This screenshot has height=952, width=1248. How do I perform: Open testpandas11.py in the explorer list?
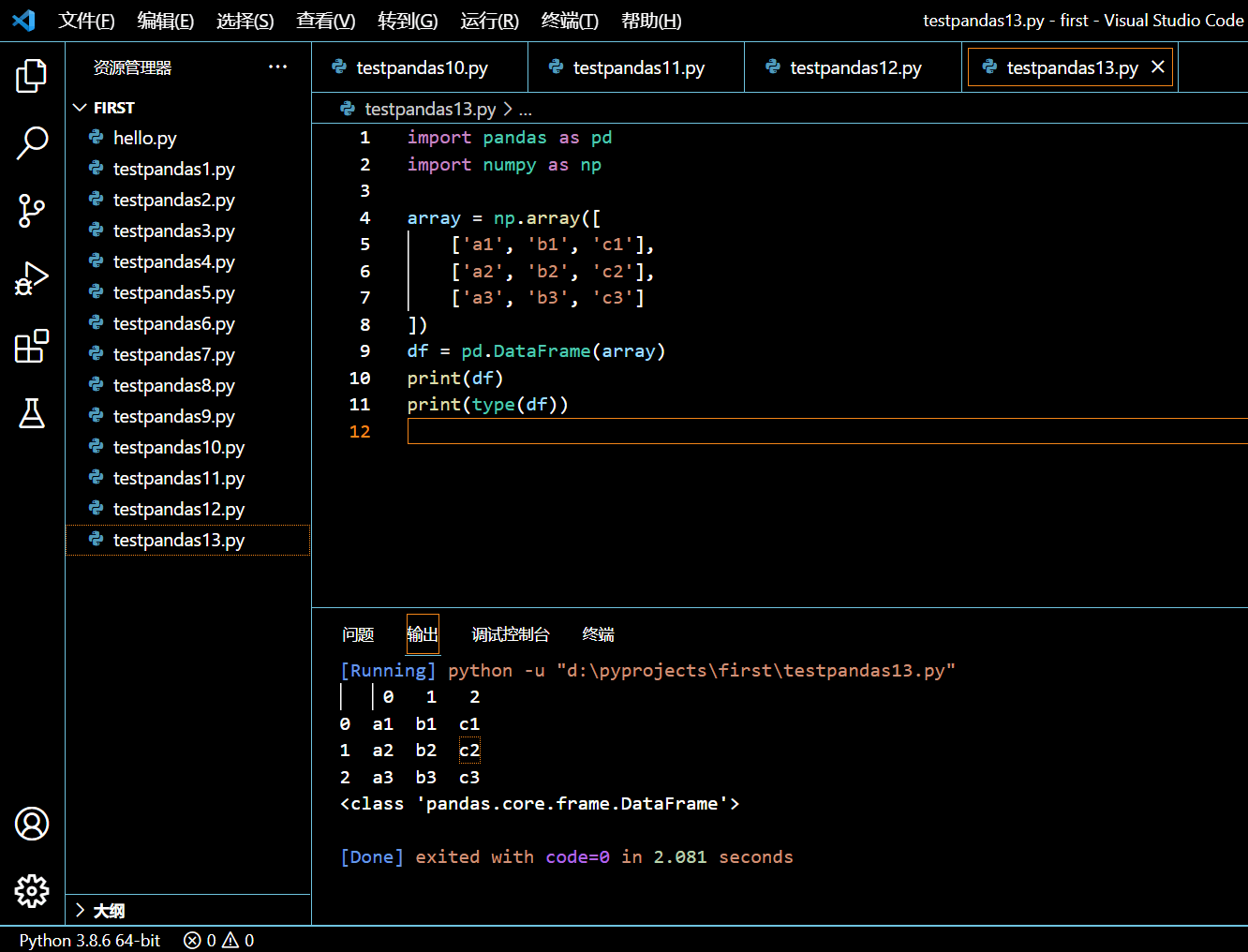(x=187, y=478)
